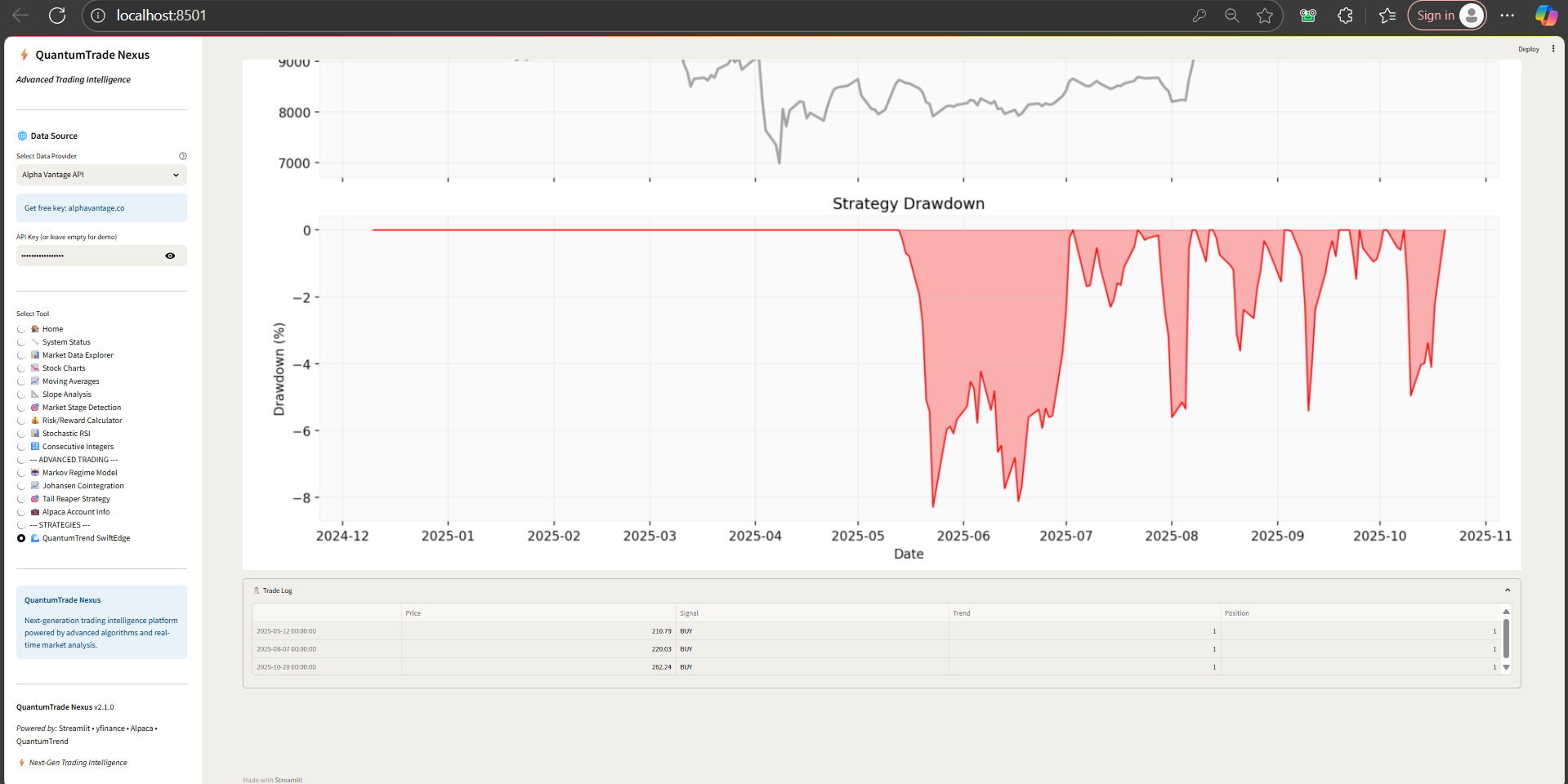Click the 220.03 price cell

point(538,649)
